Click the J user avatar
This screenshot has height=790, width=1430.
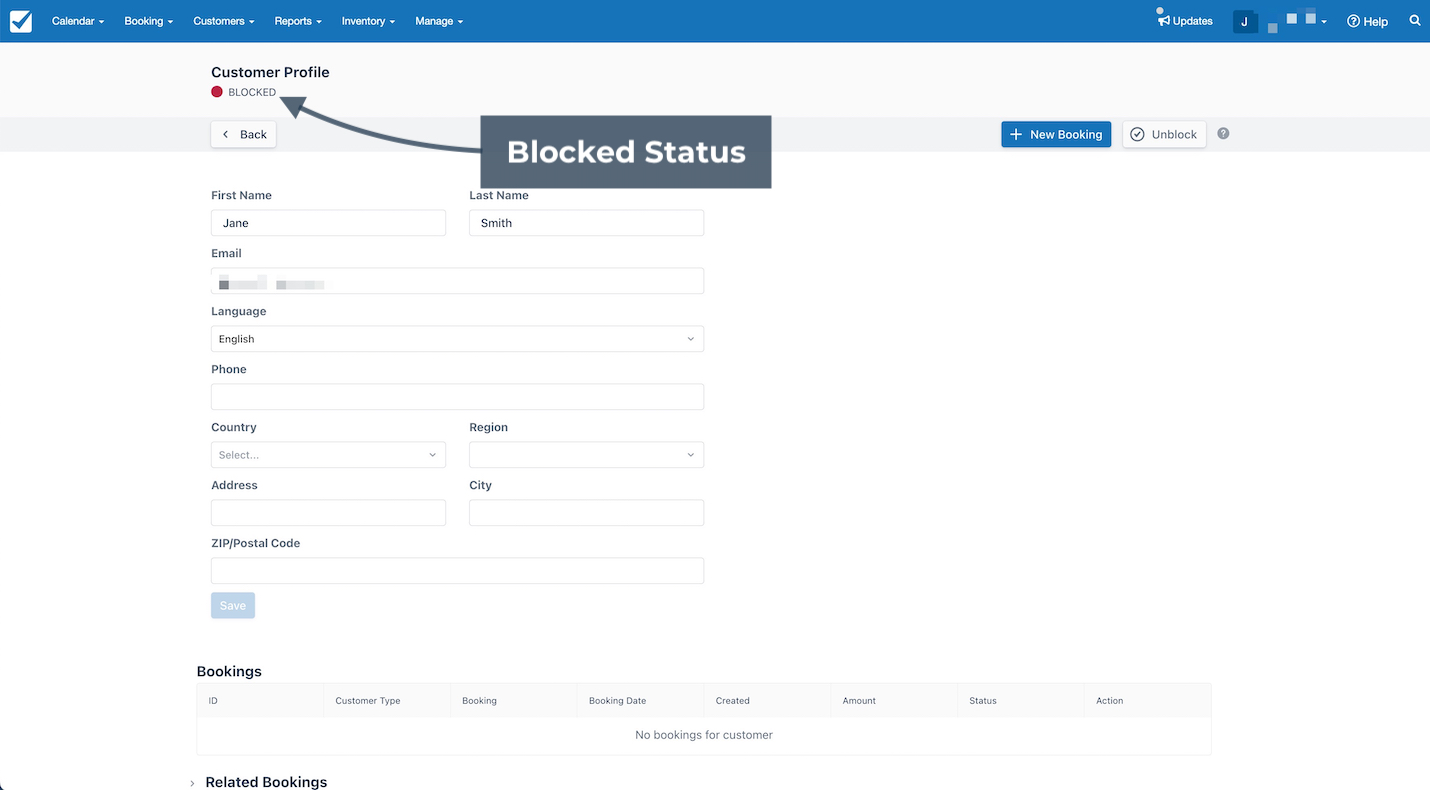1245,21
